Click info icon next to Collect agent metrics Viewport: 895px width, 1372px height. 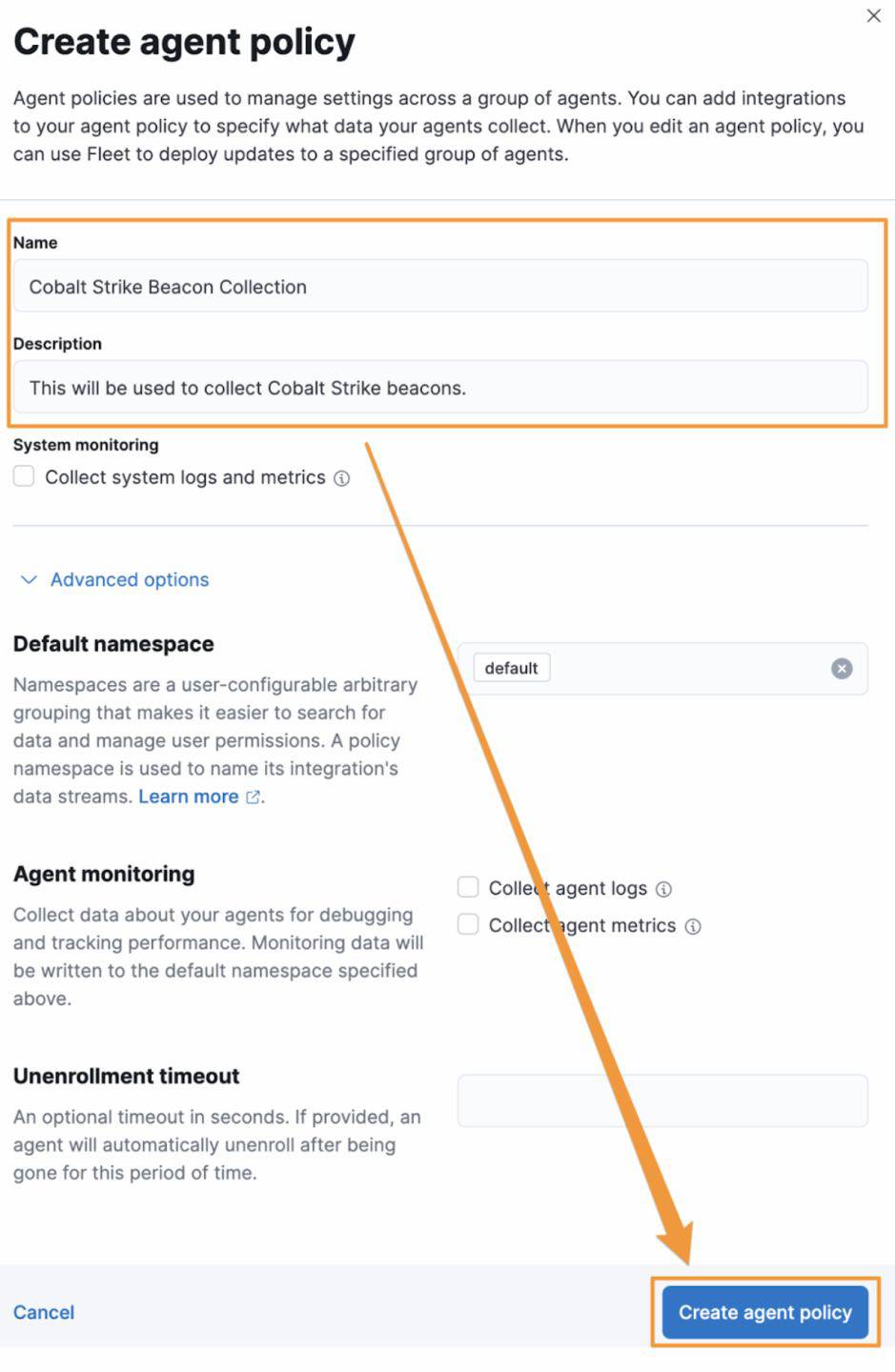click(693, 926)
